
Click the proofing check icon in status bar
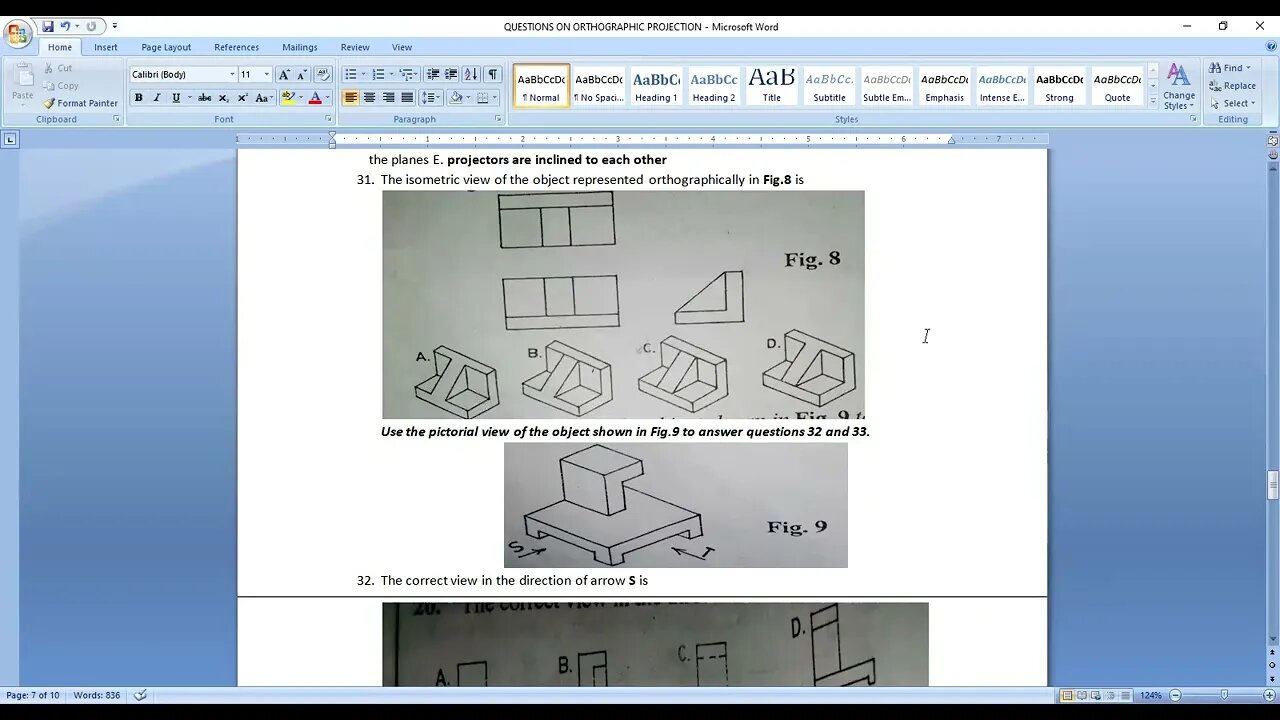(141, 695)
